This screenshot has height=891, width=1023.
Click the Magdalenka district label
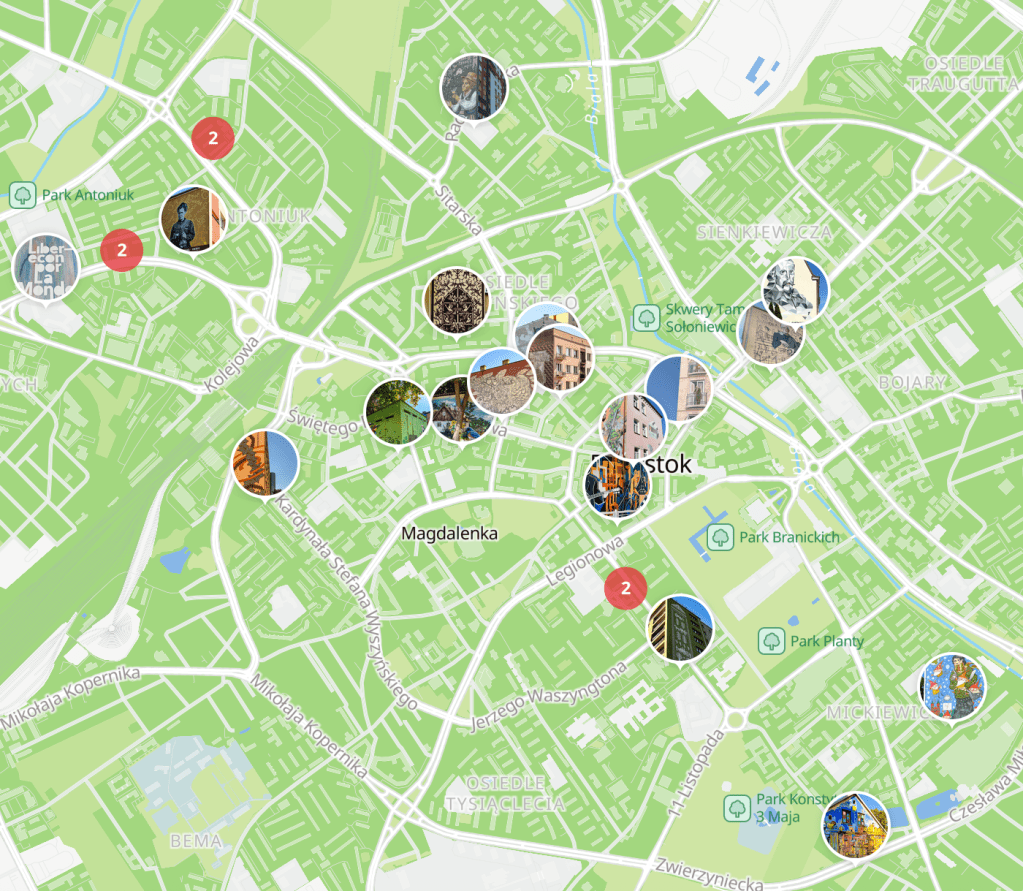point(450,534)
